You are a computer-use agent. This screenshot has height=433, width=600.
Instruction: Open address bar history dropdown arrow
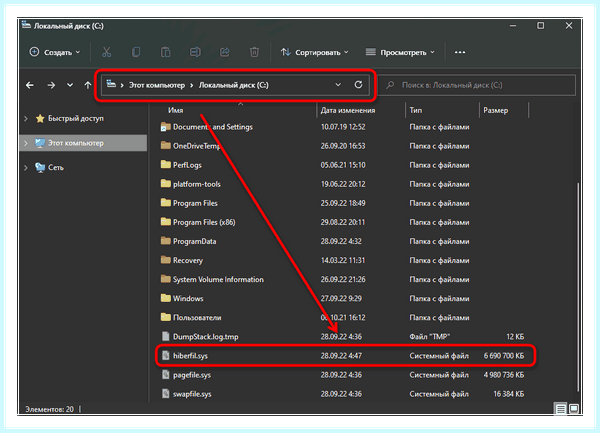coord(338,85)
